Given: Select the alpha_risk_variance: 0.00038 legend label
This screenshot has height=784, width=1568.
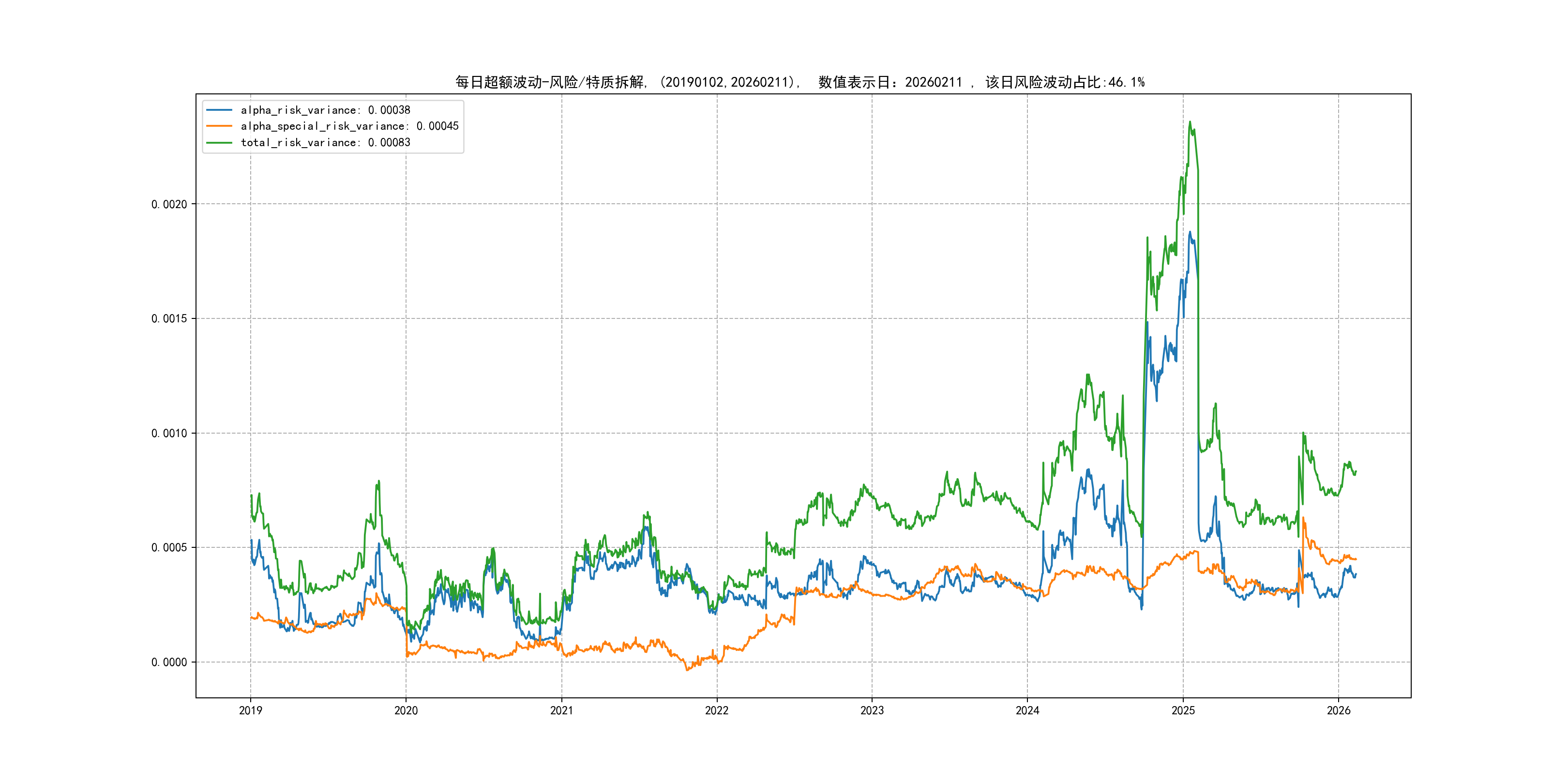Looking at the screenshot, I should click(325, 110).
